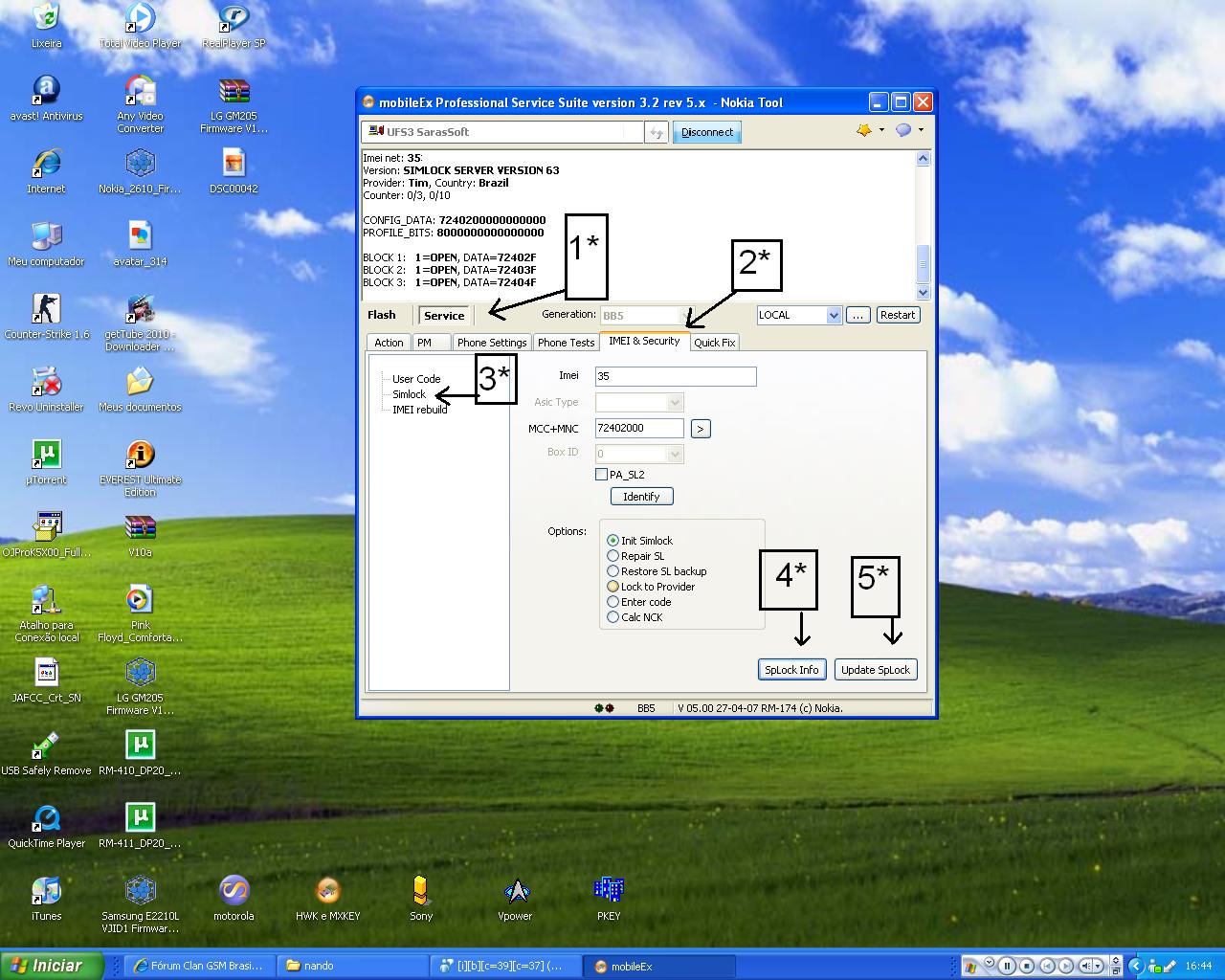Open the Quick Fix tab
The image size is (1225, 980).
[x=715, y=343]
